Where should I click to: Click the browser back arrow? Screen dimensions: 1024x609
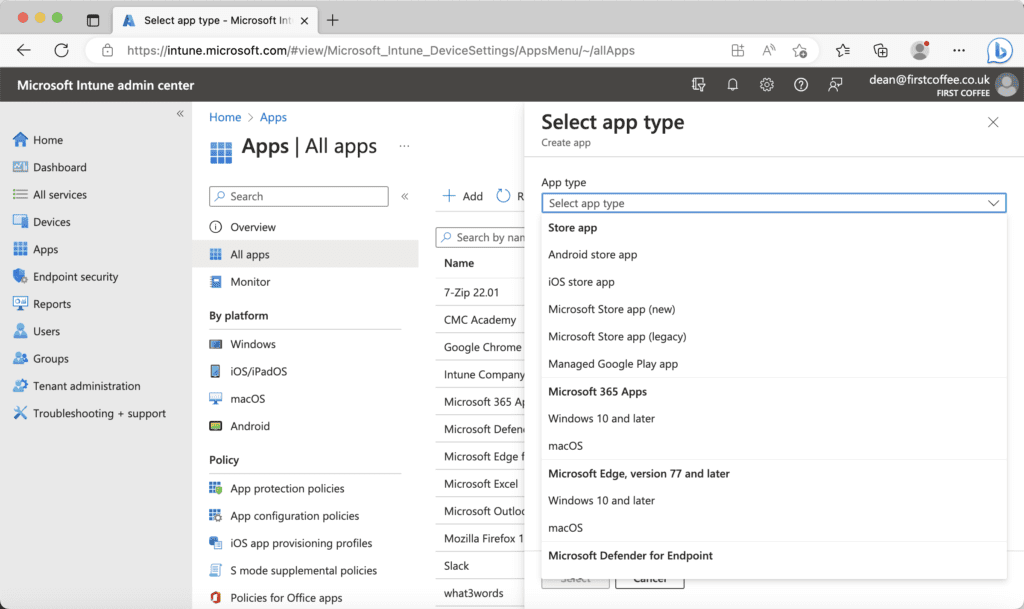click(24, 50)
